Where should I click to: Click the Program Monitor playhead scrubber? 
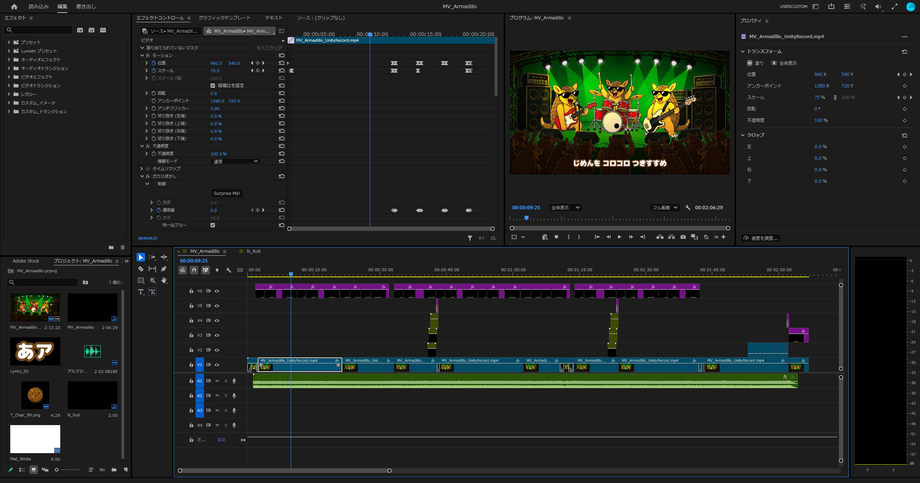point(526,218)
